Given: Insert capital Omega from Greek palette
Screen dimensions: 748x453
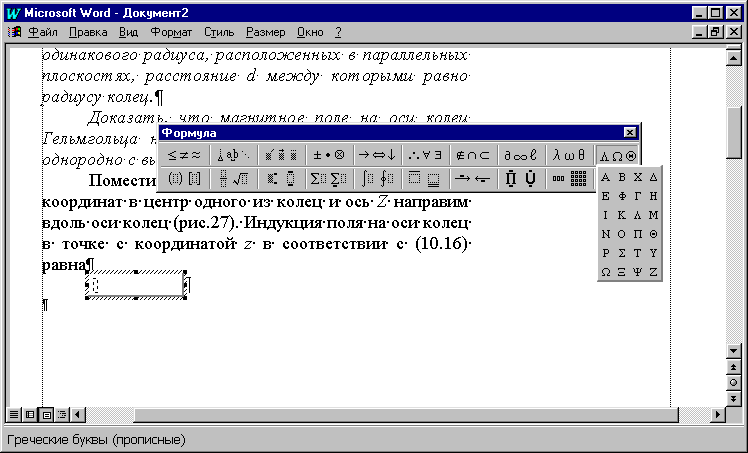Looking at the screenshot, I should tap(605, 272).
